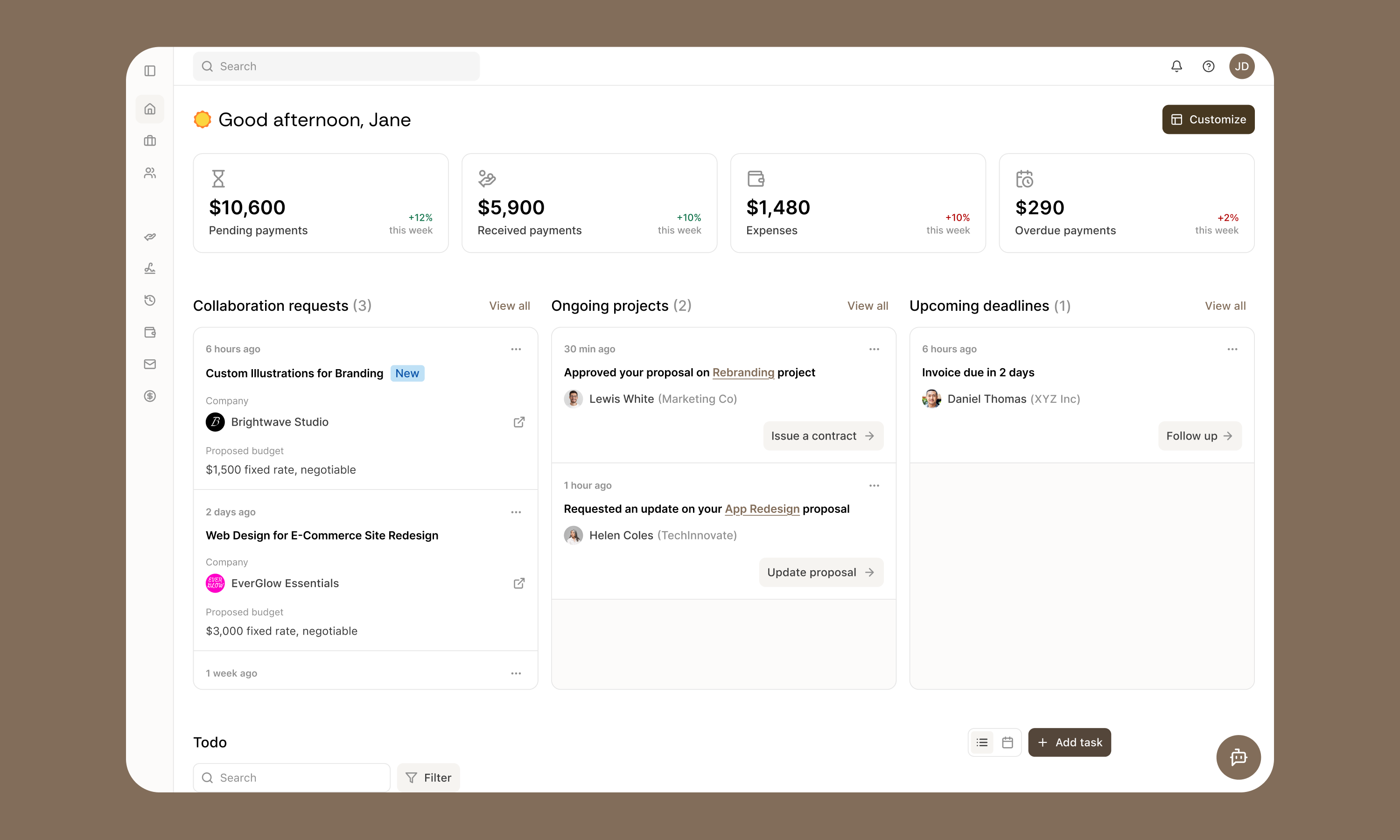
Task: Keep Todo in list view
Action: 982,742
